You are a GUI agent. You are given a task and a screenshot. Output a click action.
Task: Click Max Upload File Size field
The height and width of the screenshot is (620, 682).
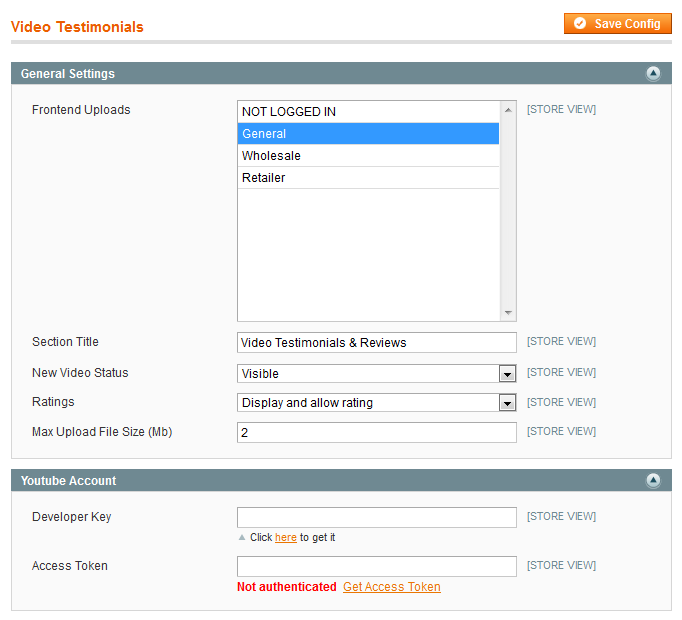tap(377, 432)
